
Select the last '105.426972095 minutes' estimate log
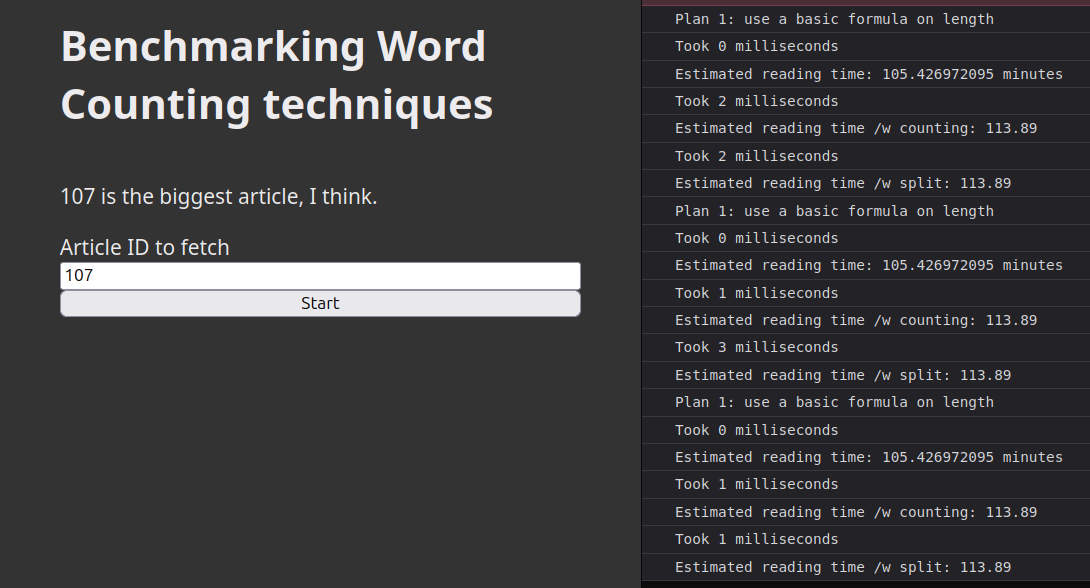(x=868, y=457)
